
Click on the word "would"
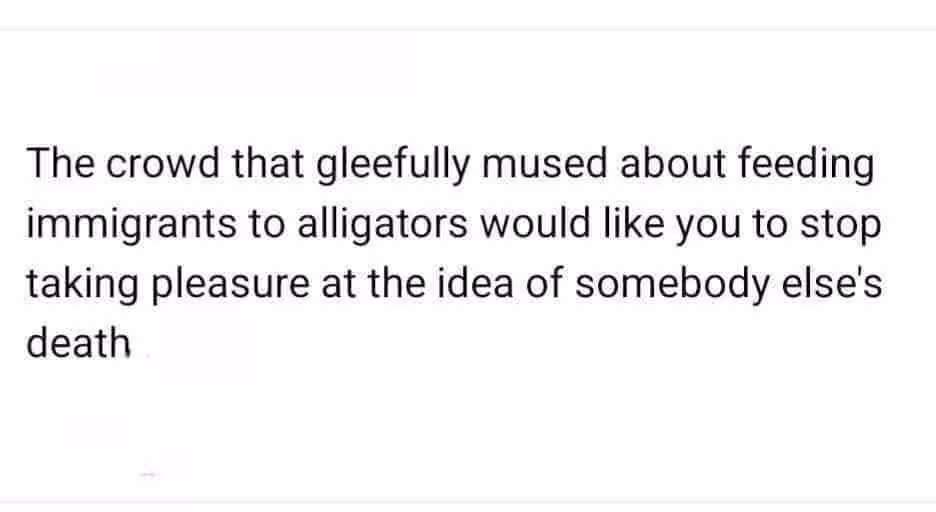pos(532,224)
